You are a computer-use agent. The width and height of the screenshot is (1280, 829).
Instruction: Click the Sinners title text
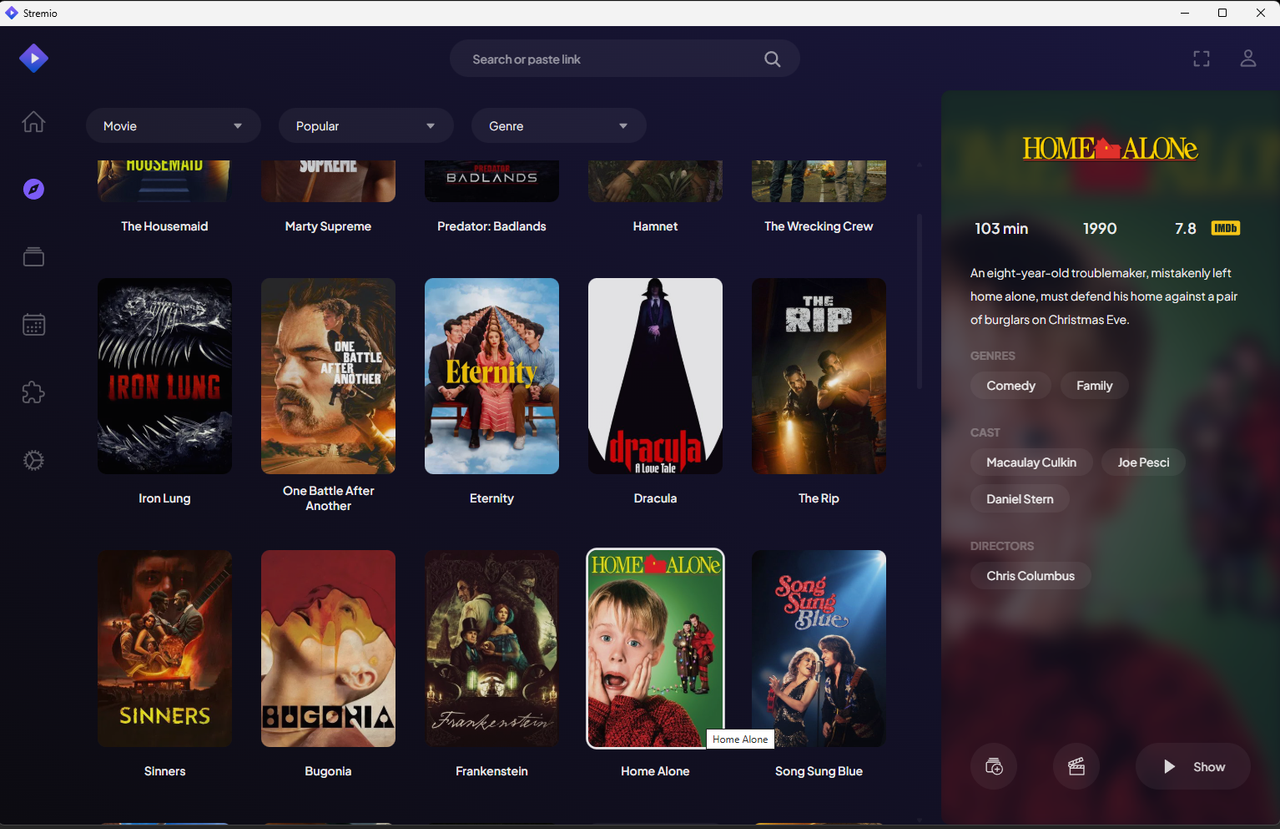(165, 771)
